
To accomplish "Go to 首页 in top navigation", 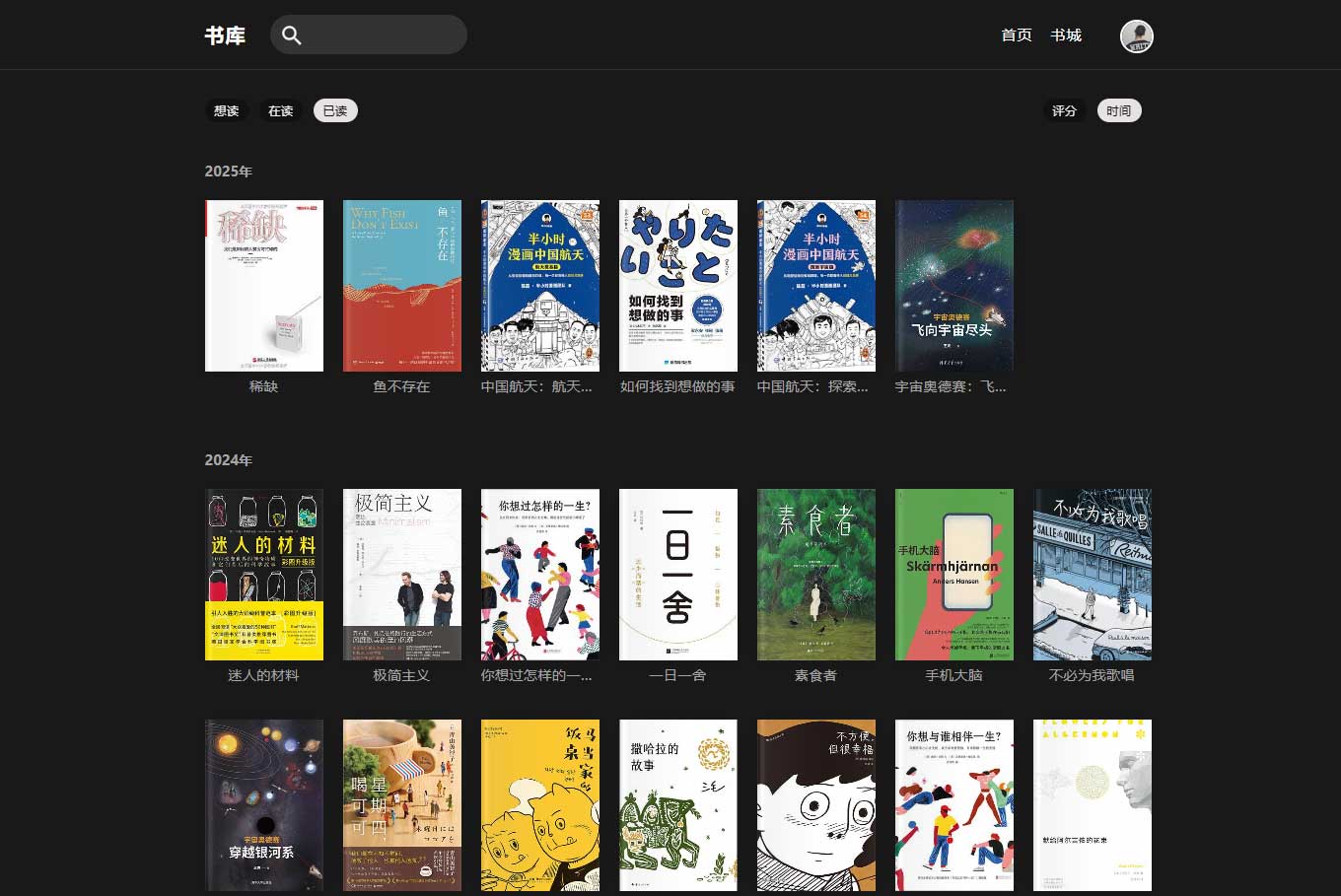I will [1016, 35].
